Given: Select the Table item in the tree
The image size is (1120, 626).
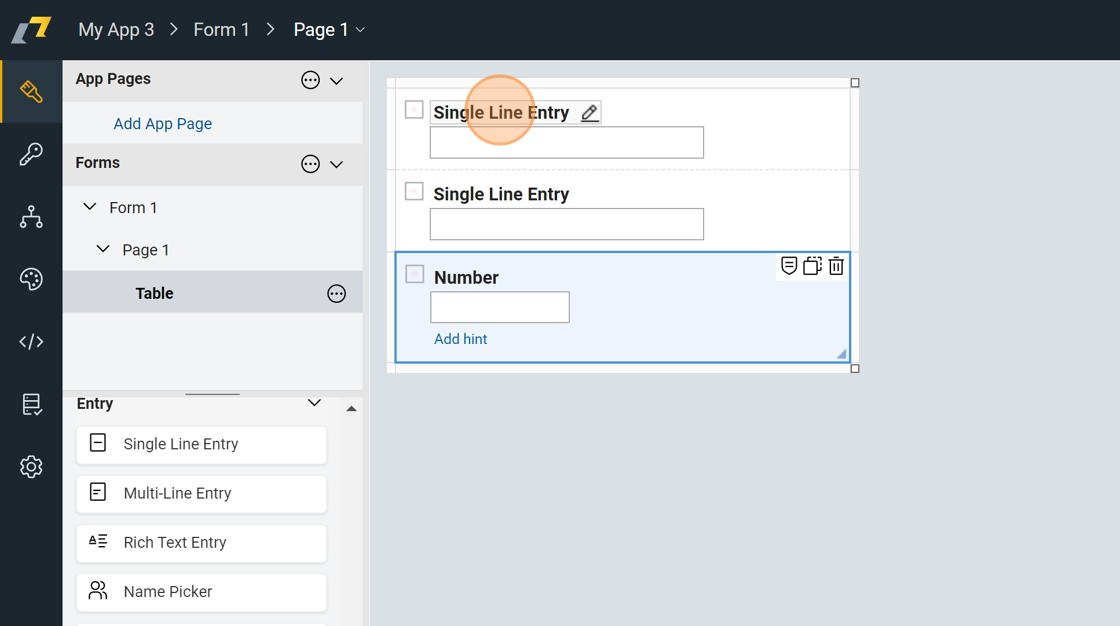Looking at the screenshot, I should pos(155,293).
